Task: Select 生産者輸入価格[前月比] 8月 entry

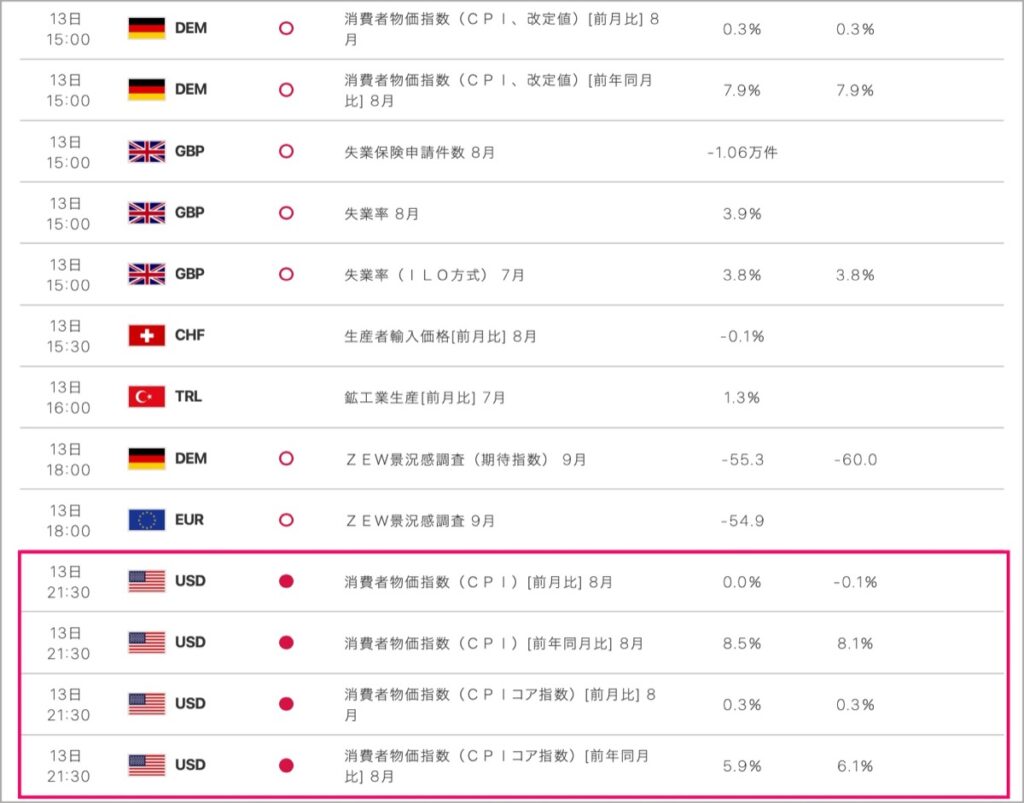Action: click(440, 336)
